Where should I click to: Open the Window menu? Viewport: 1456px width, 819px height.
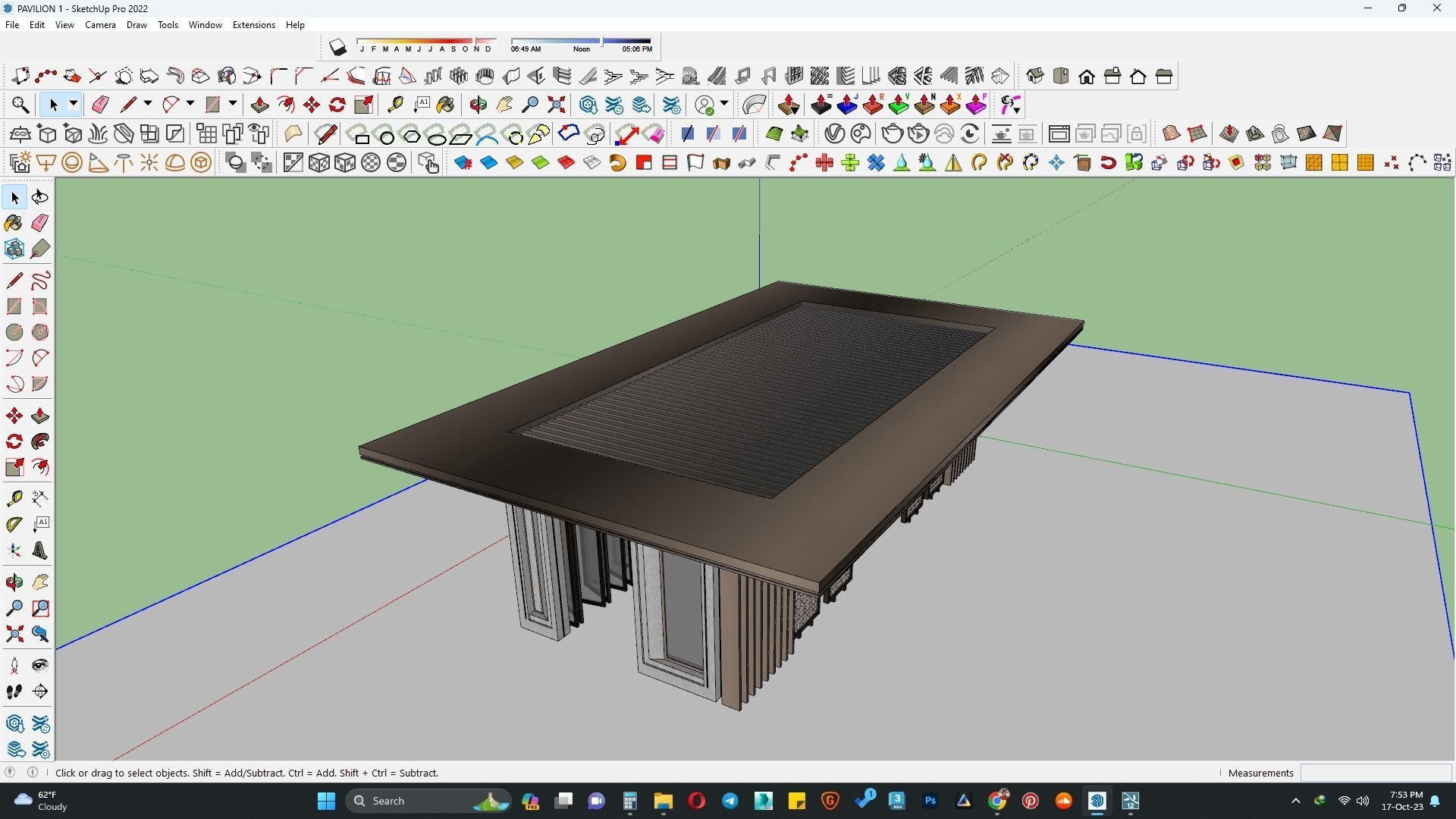click(205, 25)
